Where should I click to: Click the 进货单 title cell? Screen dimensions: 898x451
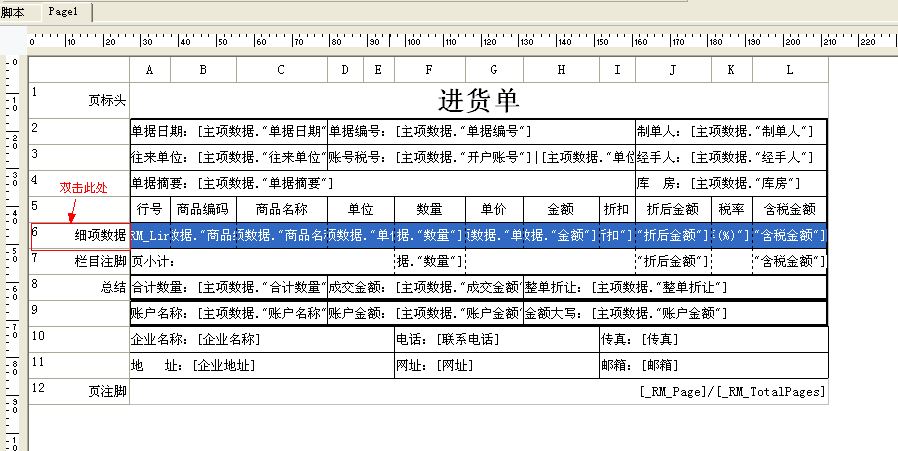tap(479, 101)
